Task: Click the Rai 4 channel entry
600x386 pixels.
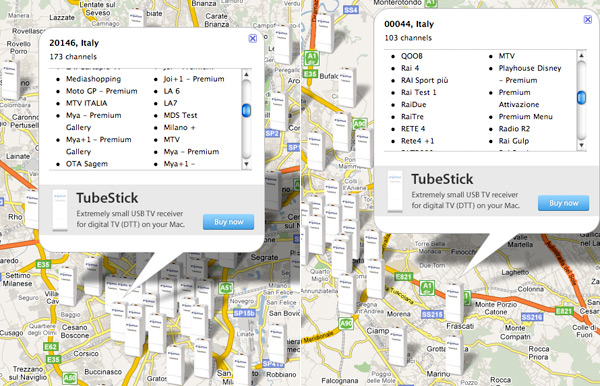Action: pos(410,68)
